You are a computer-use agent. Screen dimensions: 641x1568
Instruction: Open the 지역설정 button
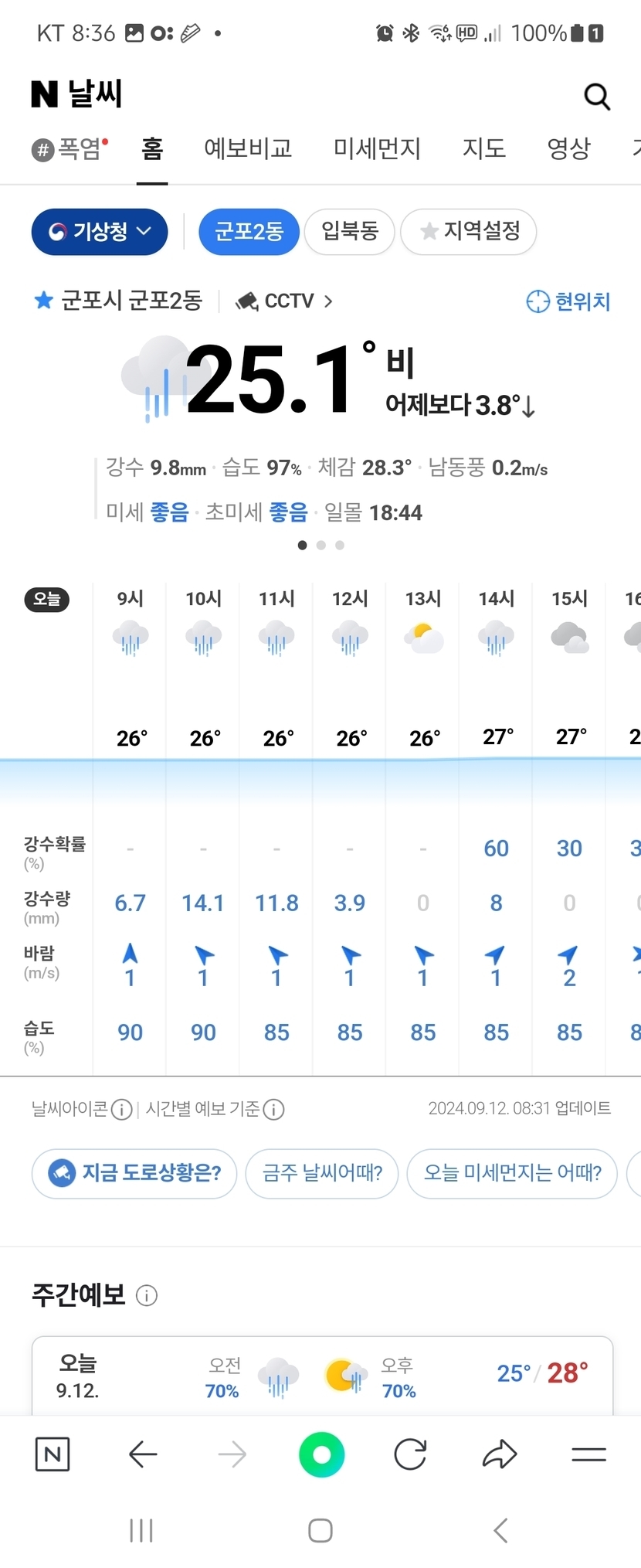(x=469, y=231)
